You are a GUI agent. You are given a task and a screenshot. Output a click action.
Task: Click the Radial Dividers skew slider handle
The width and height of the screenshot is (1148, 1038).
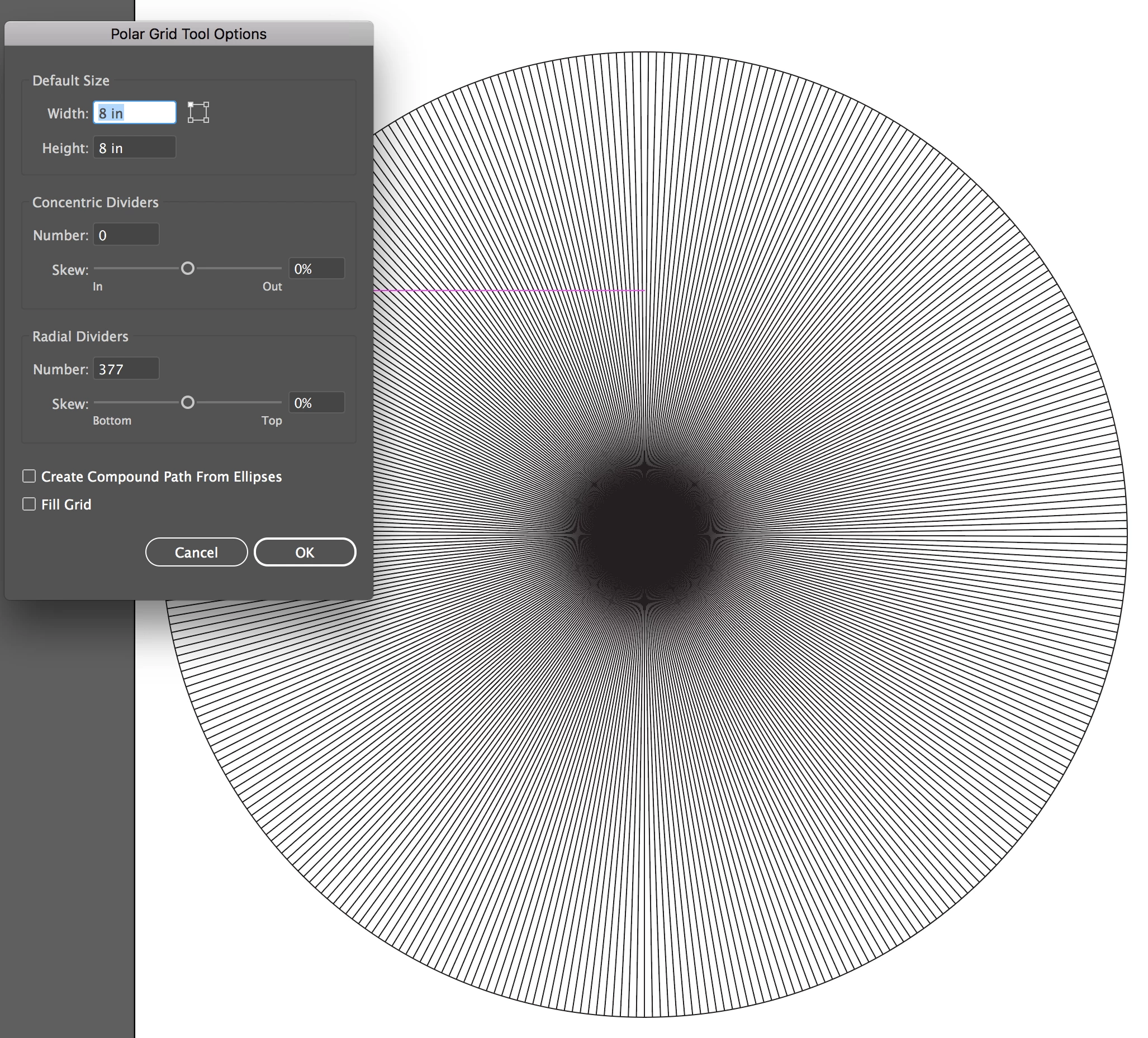[x=187, y=403]
